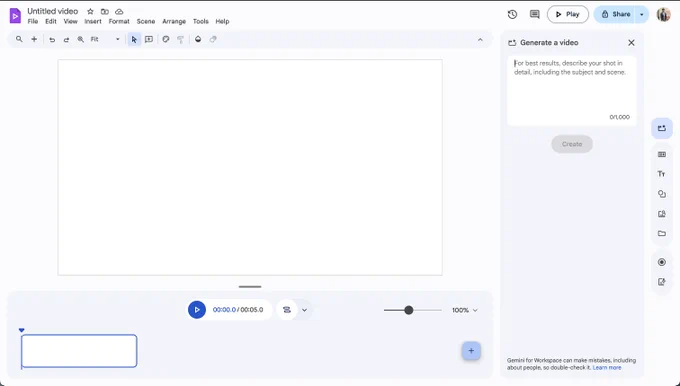The image size is (680, 386).
Task: Click the paint format icon
Action: pos(180,39)
